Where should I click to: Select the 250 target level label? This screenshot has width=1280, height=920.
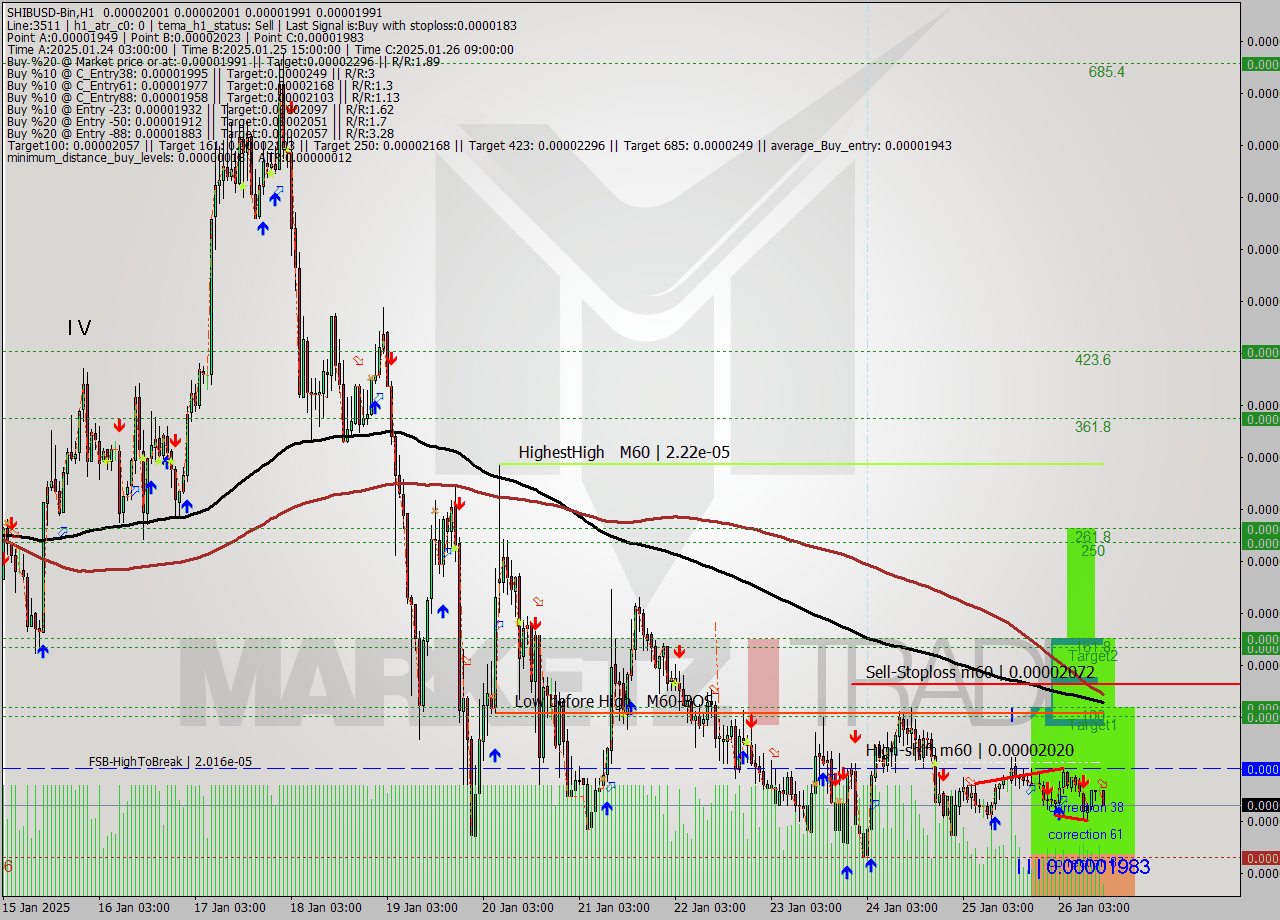click(x=1092, y=551)
